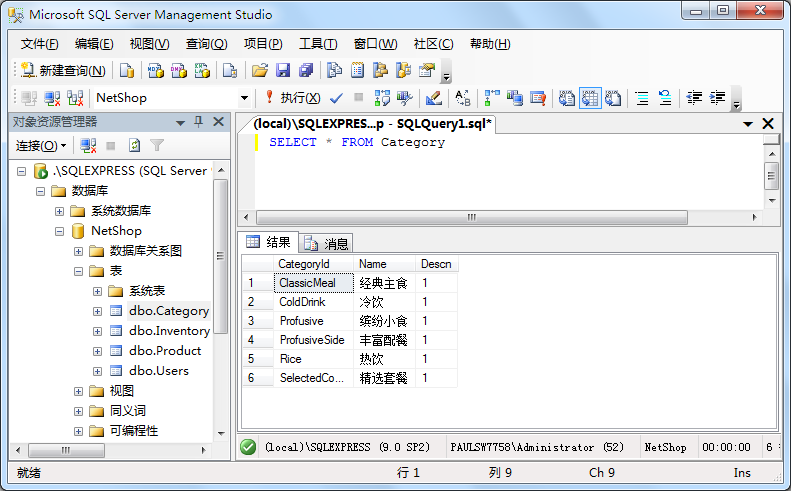Open the 帮助(H) menu
The image size is (791, 491).
490,44
